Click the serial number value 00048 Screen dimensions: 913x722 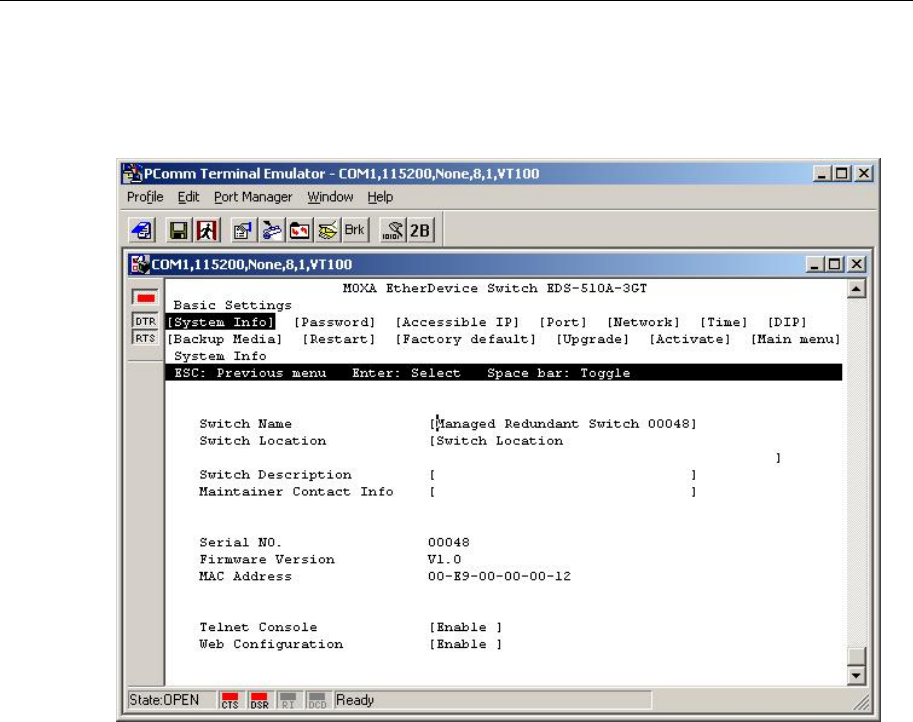(448, 542)
